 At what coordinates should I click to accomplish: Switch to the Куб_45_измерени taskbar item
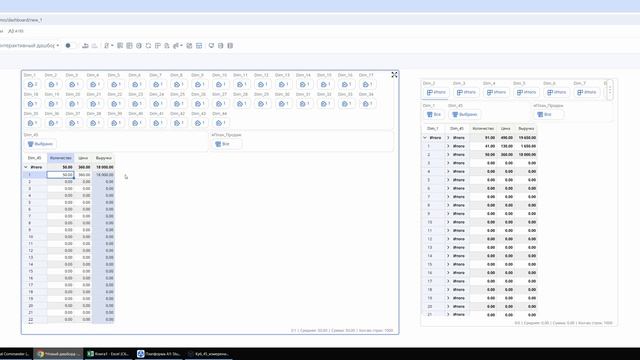pos(209,354)
